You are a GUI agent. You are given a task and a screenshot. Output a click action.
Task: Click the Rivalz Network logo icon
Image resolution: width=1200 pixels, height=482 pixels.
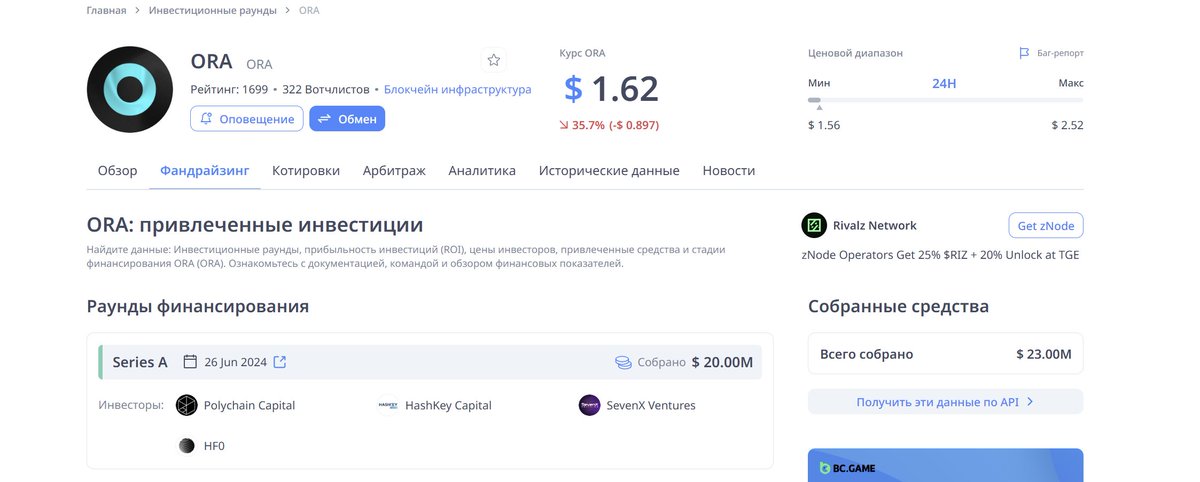(x=814, y=225)
